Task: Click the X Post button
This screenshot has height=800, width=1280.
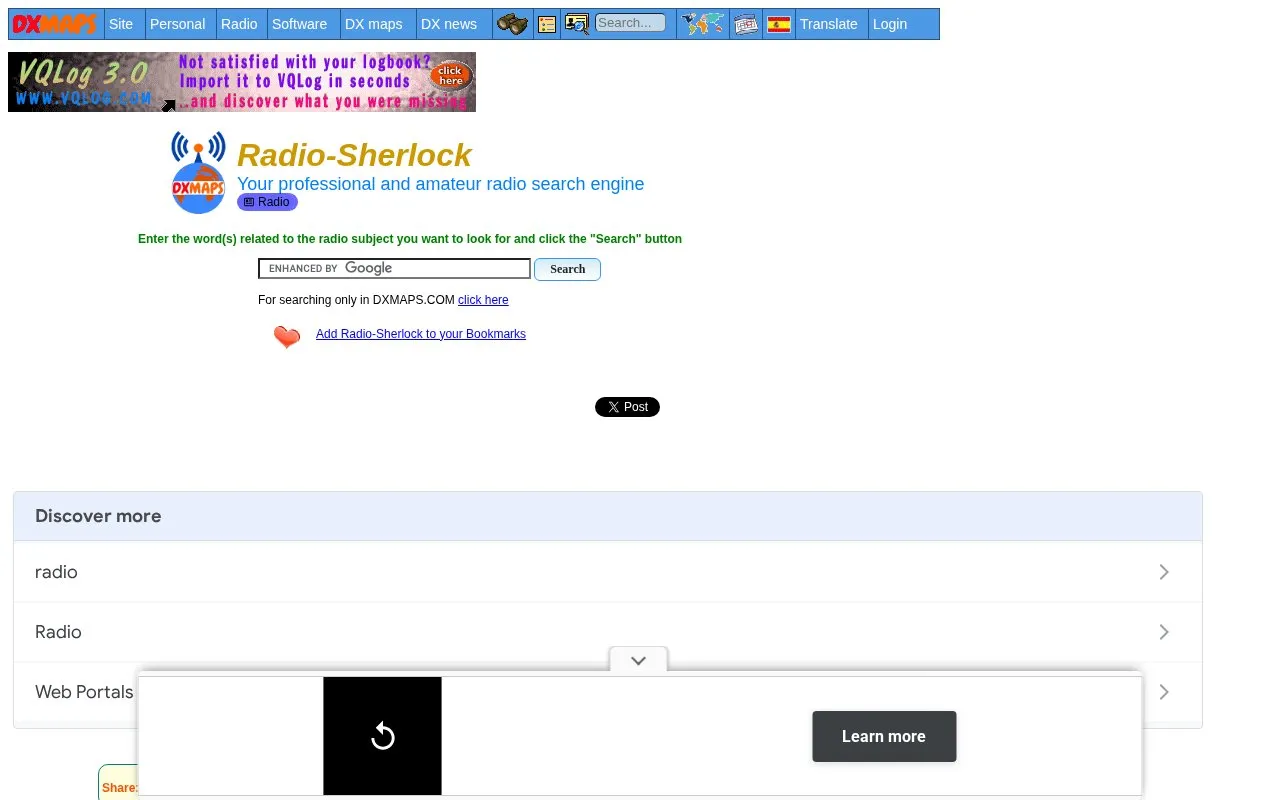Action: (627, 407)
